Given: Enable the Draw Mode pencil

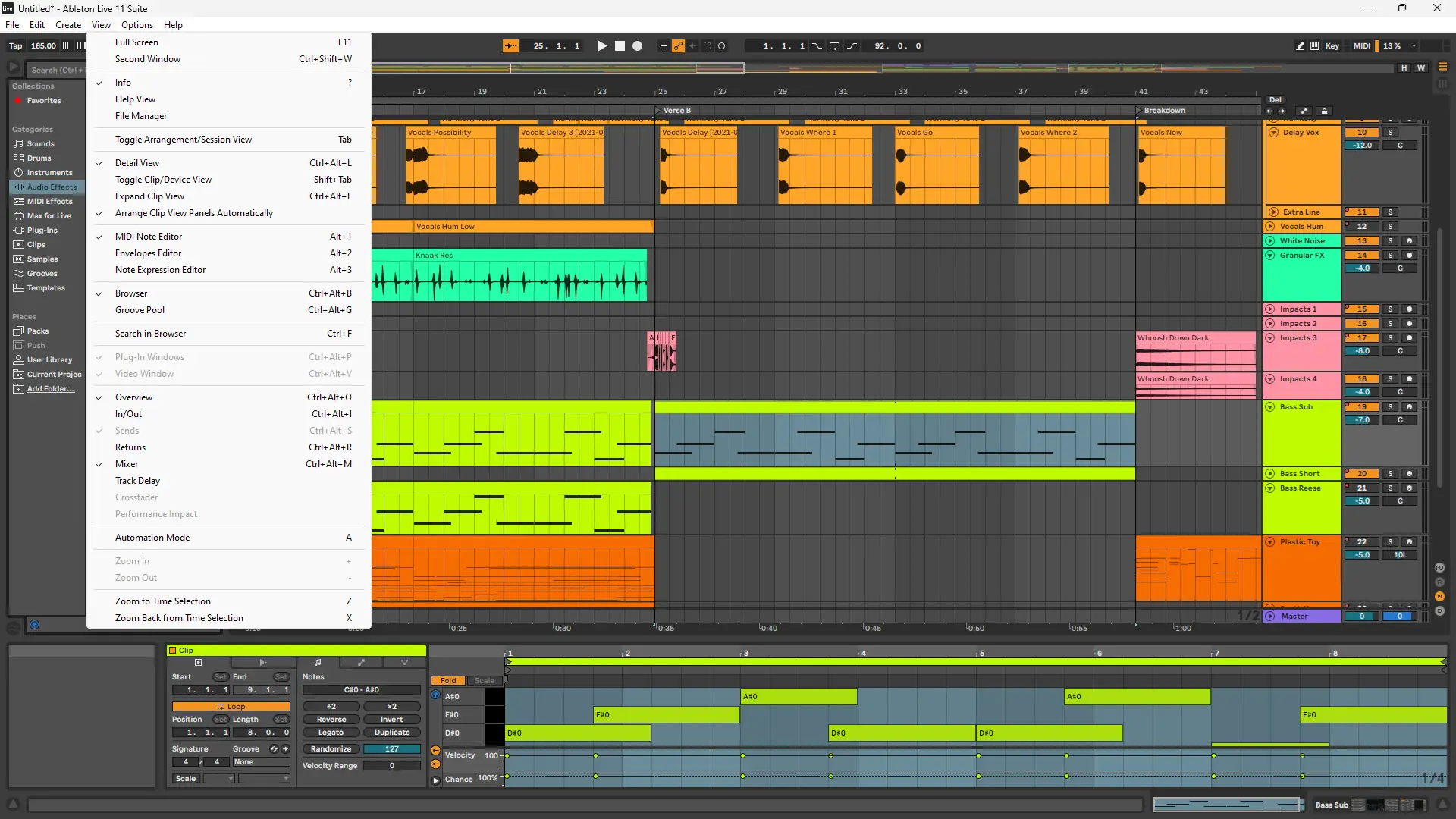Looking at the screenshot, I should click(x=1300, y=46).
